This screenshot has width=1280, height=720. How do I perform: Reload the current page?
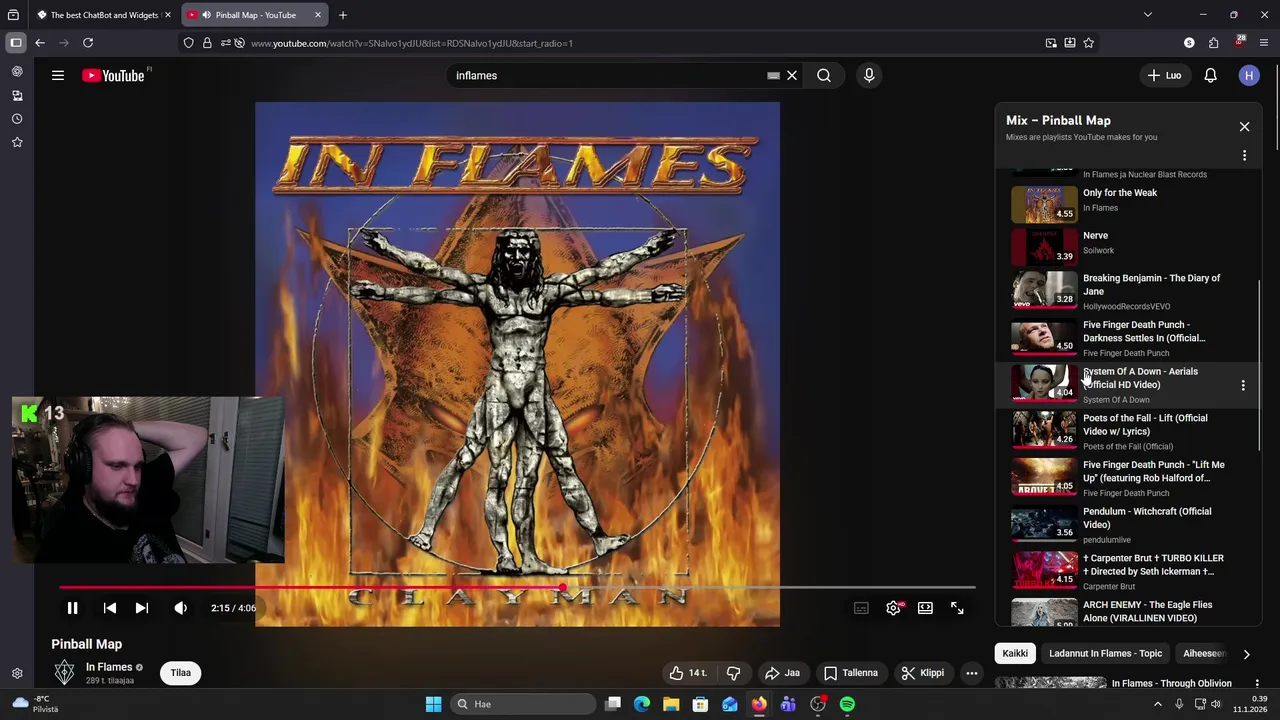coord(88,43)
